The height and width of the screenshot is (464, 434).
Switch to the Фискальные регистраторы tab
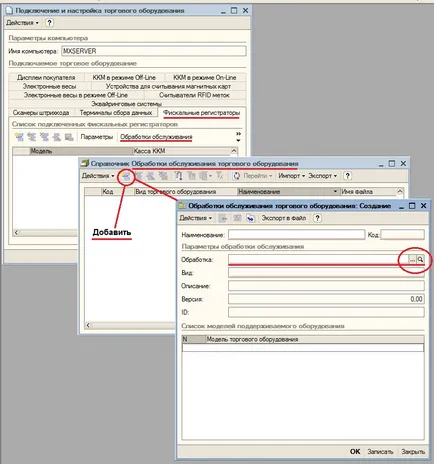202,113
